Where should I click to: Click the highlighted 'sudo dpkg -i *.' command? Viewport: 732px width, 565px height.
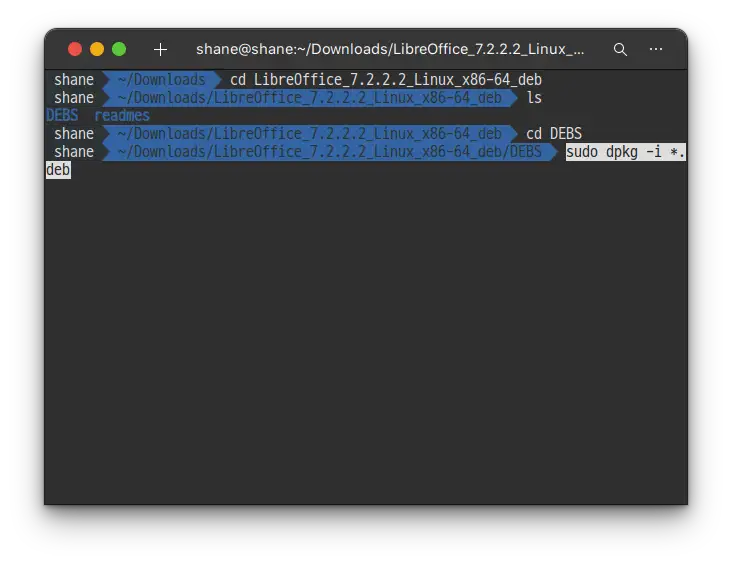(626, 152)
